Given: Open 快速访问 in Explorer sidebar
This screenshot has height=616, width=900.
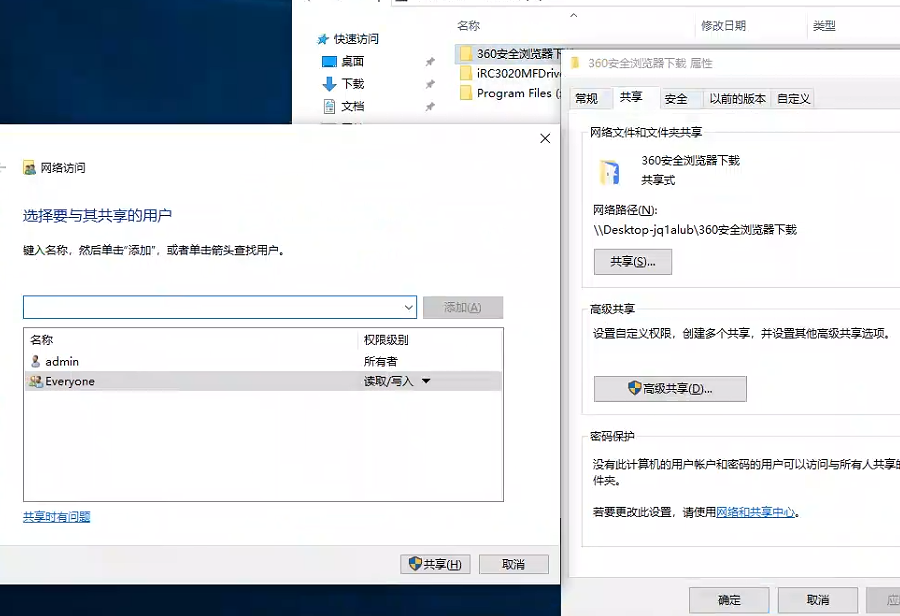Looking at the screenshot, I should (x=356, y=39).
